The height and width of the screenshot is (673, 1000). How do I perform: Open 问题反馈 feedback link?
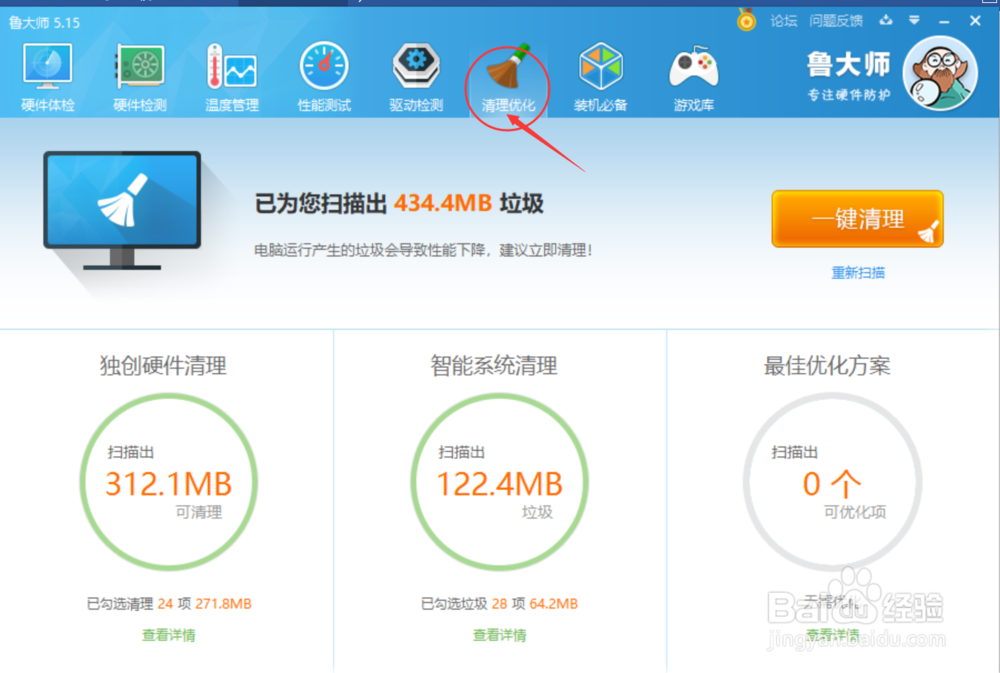coord(836,21)
